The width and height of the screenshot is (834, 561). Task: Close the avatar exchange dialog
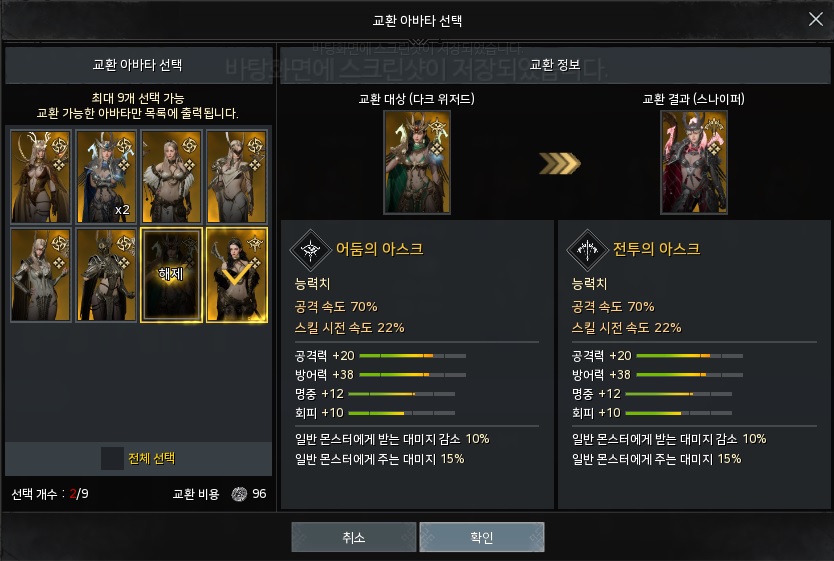(x=815, y=20)
